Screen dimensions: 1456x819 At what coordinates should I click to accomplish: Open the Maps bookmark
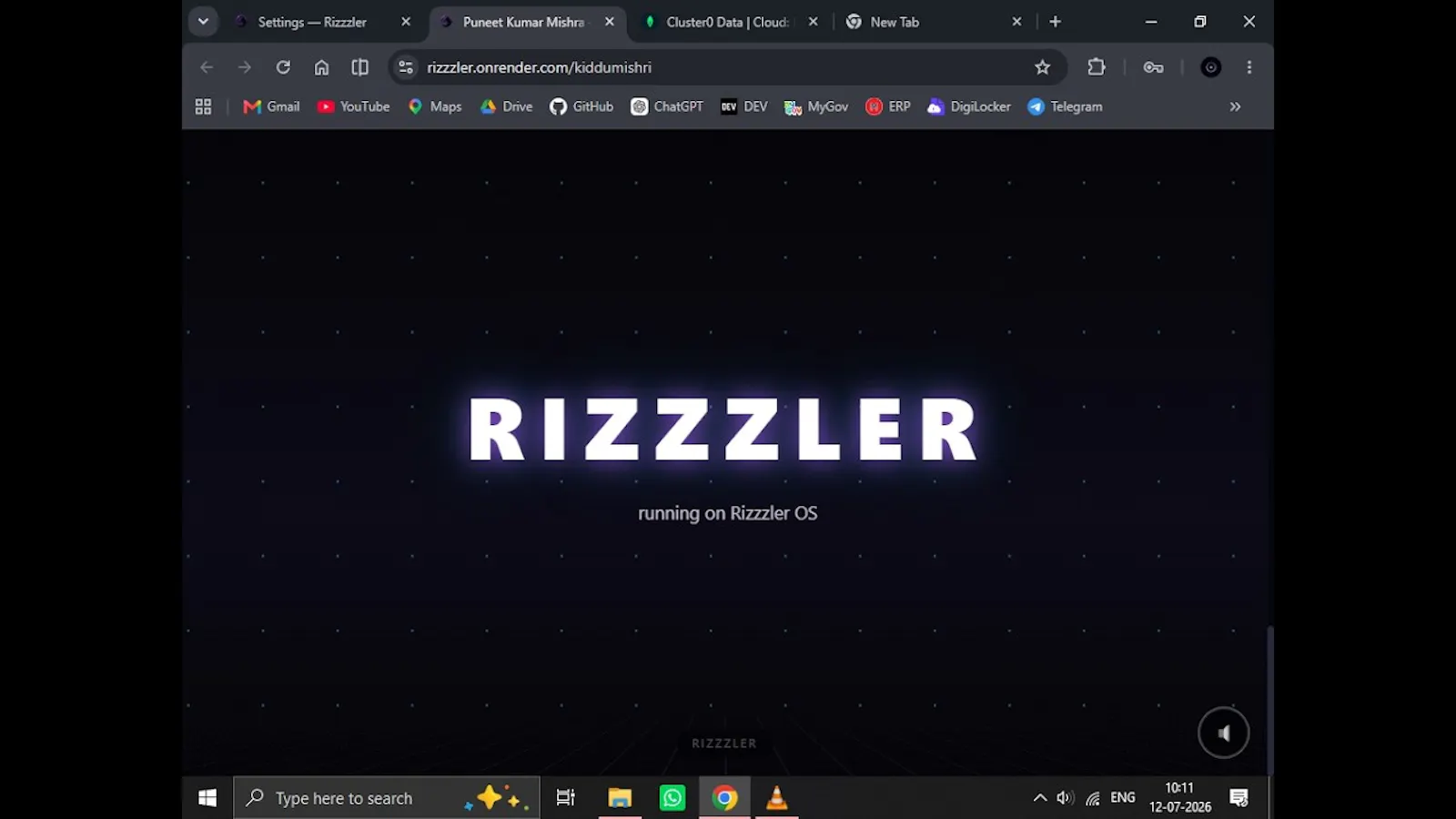pos(435,106)
